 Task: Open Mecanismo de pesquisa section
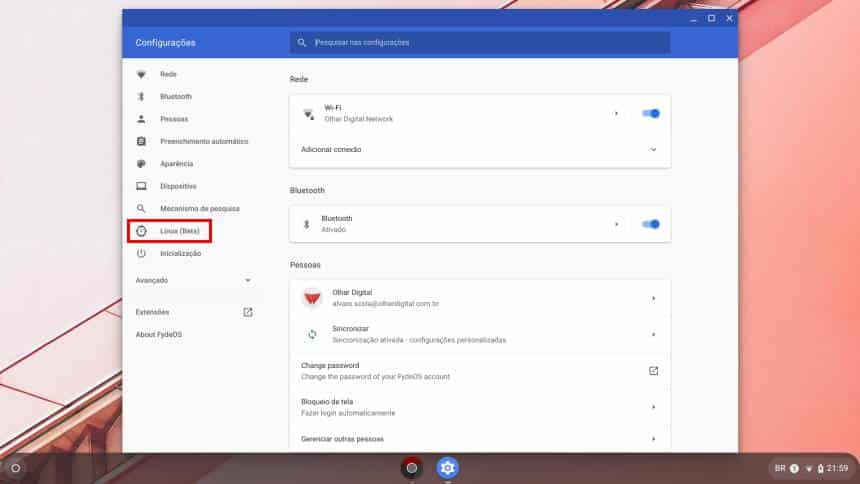point(200,209)
